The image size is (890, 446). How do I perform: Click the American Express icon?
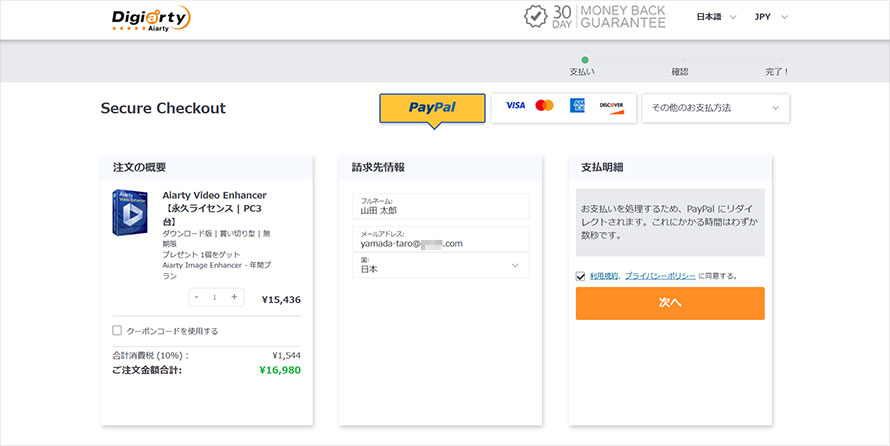[x=577, y=106]
